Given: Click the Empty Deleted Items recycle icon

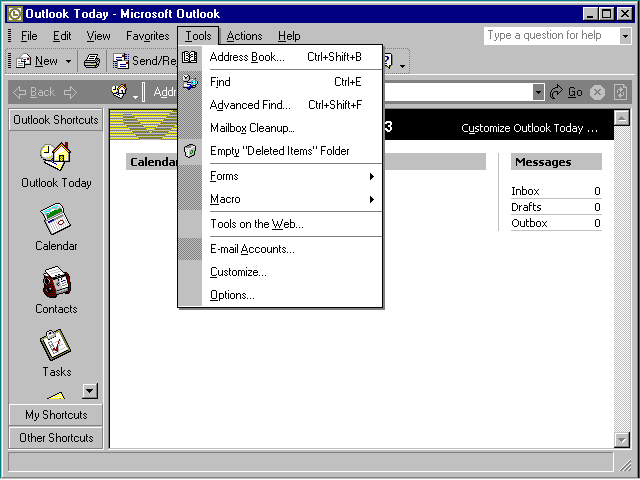Looking at the screenshot, I should (190, 151).
